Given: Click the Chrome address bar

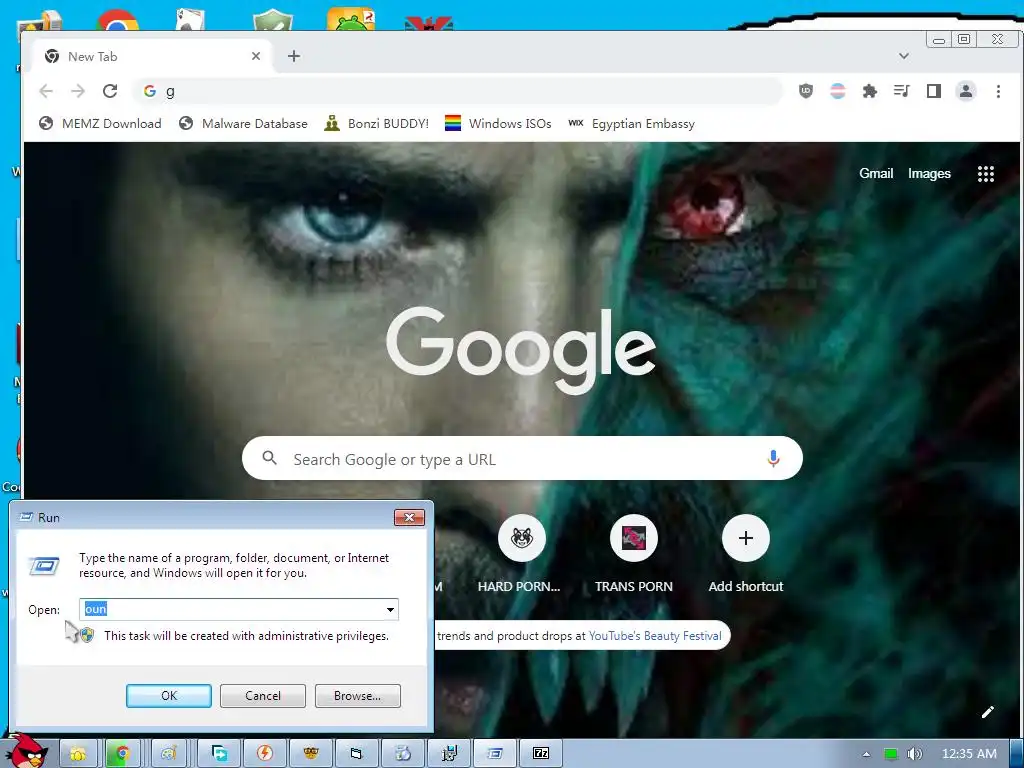Looking at the screenshot, I should pyautogui.click(x=457, y=91).
